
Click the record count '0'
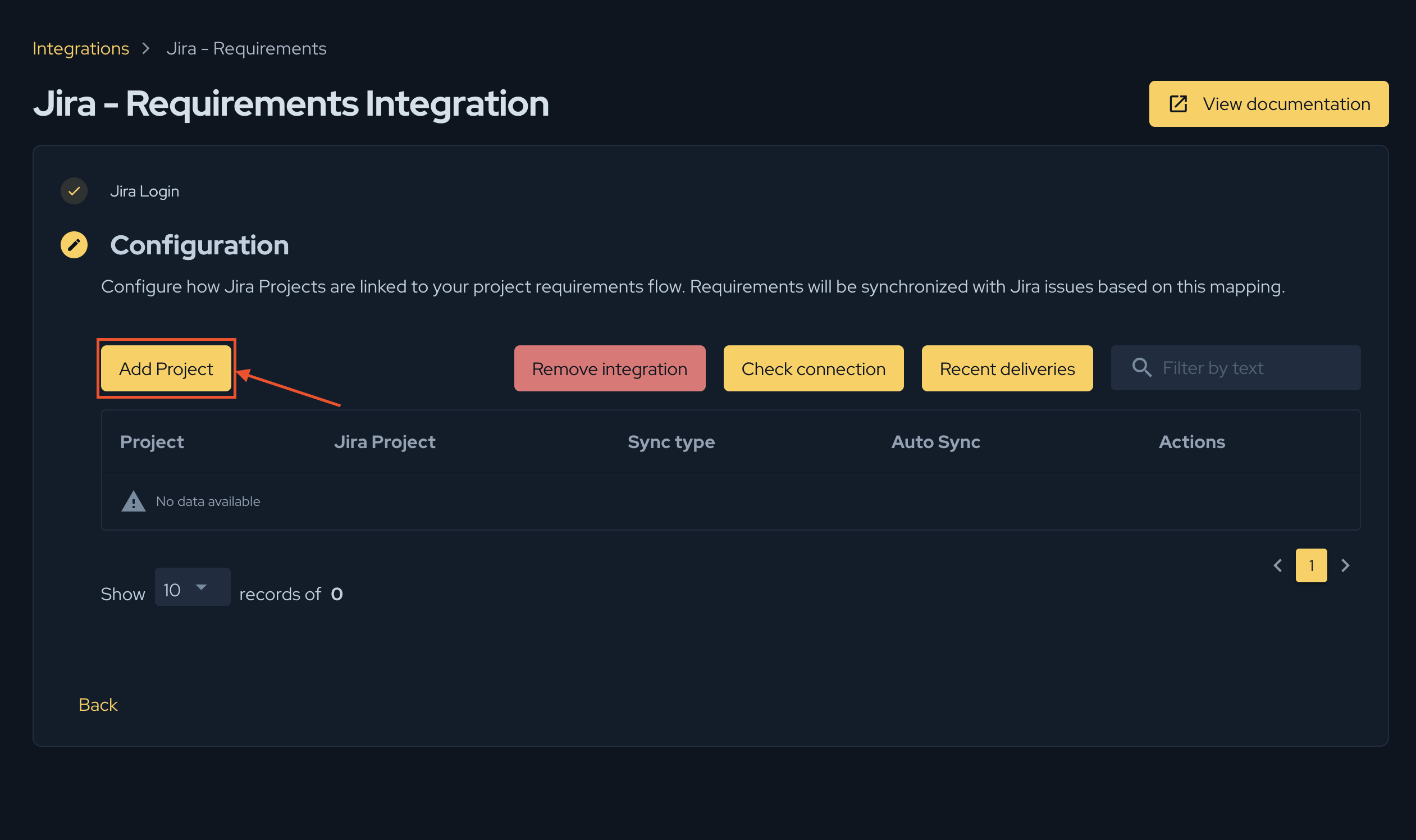click(x=337, y=594)
